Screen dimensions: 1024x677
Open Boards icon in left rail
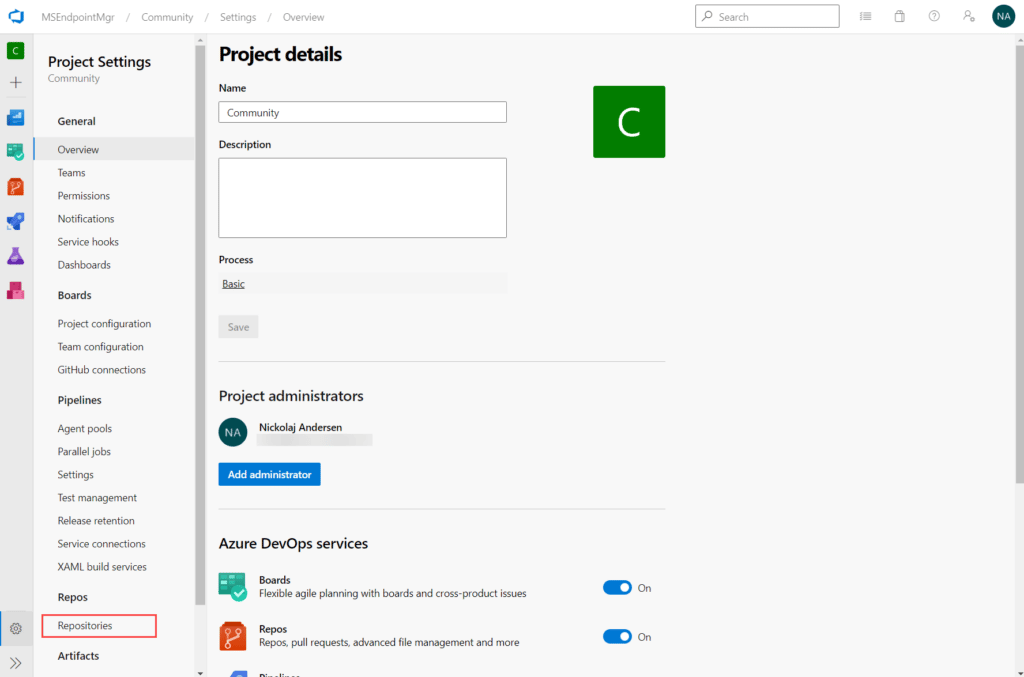16,151
